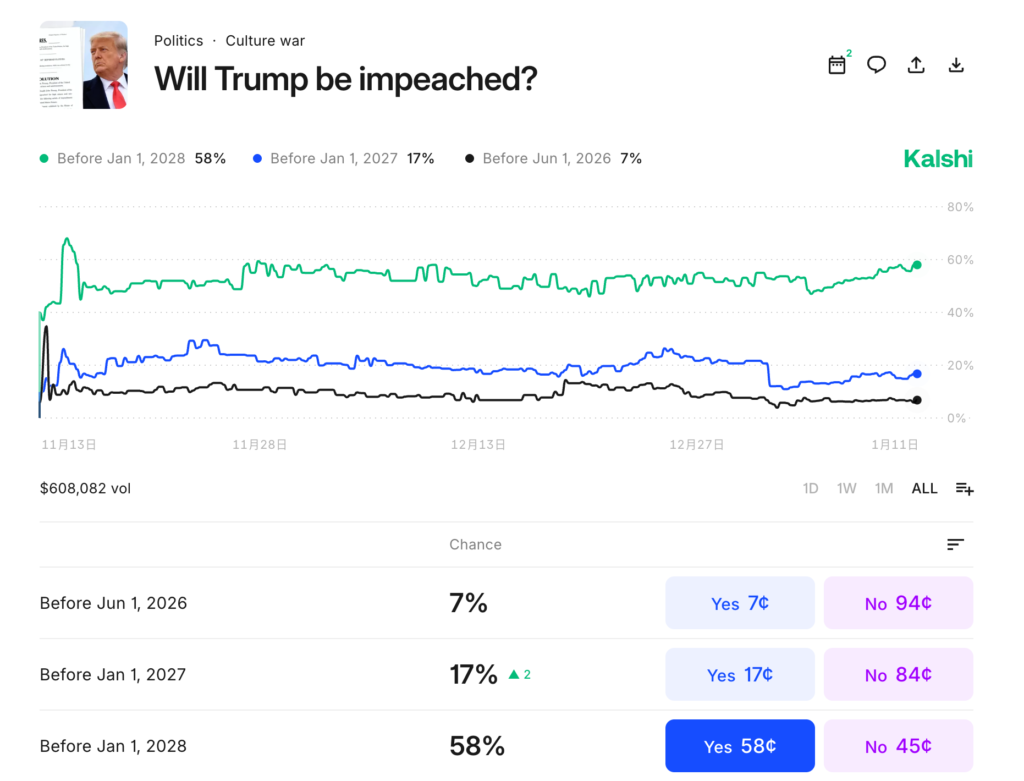Switch to the 1M time range
This screenshot has height=781, width=1024.
click(884, 488)
